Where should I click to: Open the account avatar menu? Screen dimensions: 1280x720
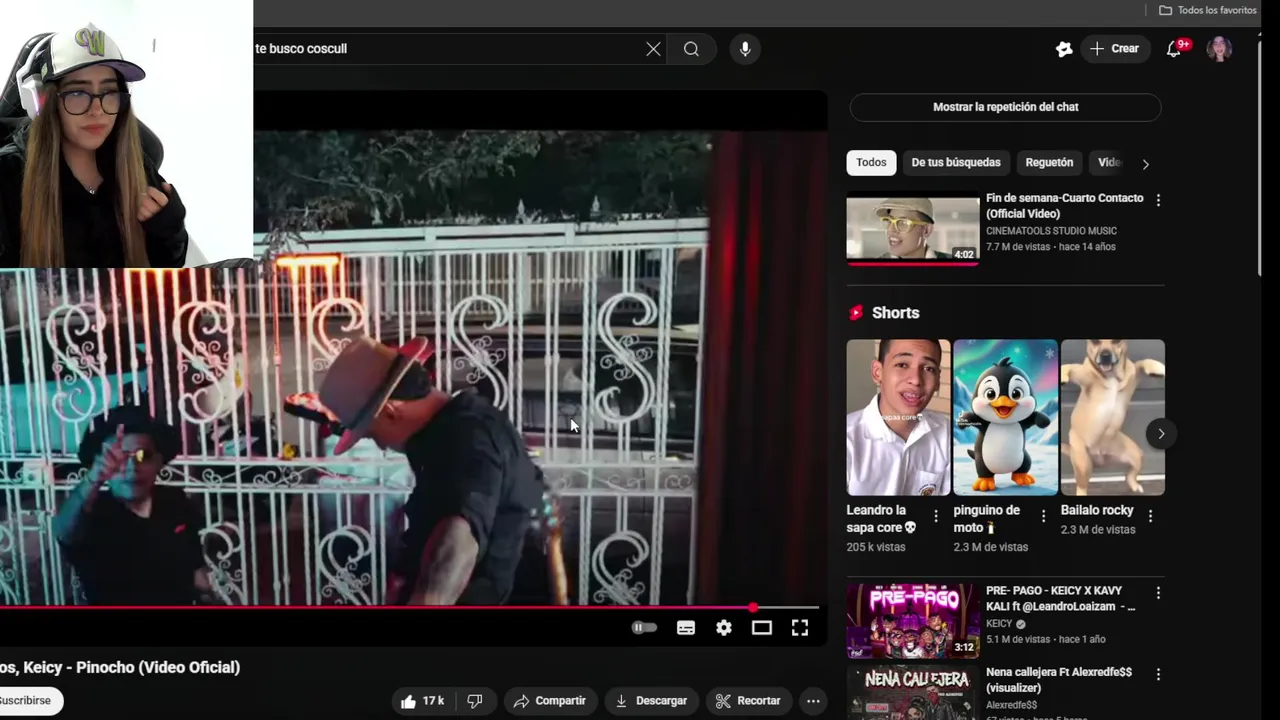(1219, 49)
